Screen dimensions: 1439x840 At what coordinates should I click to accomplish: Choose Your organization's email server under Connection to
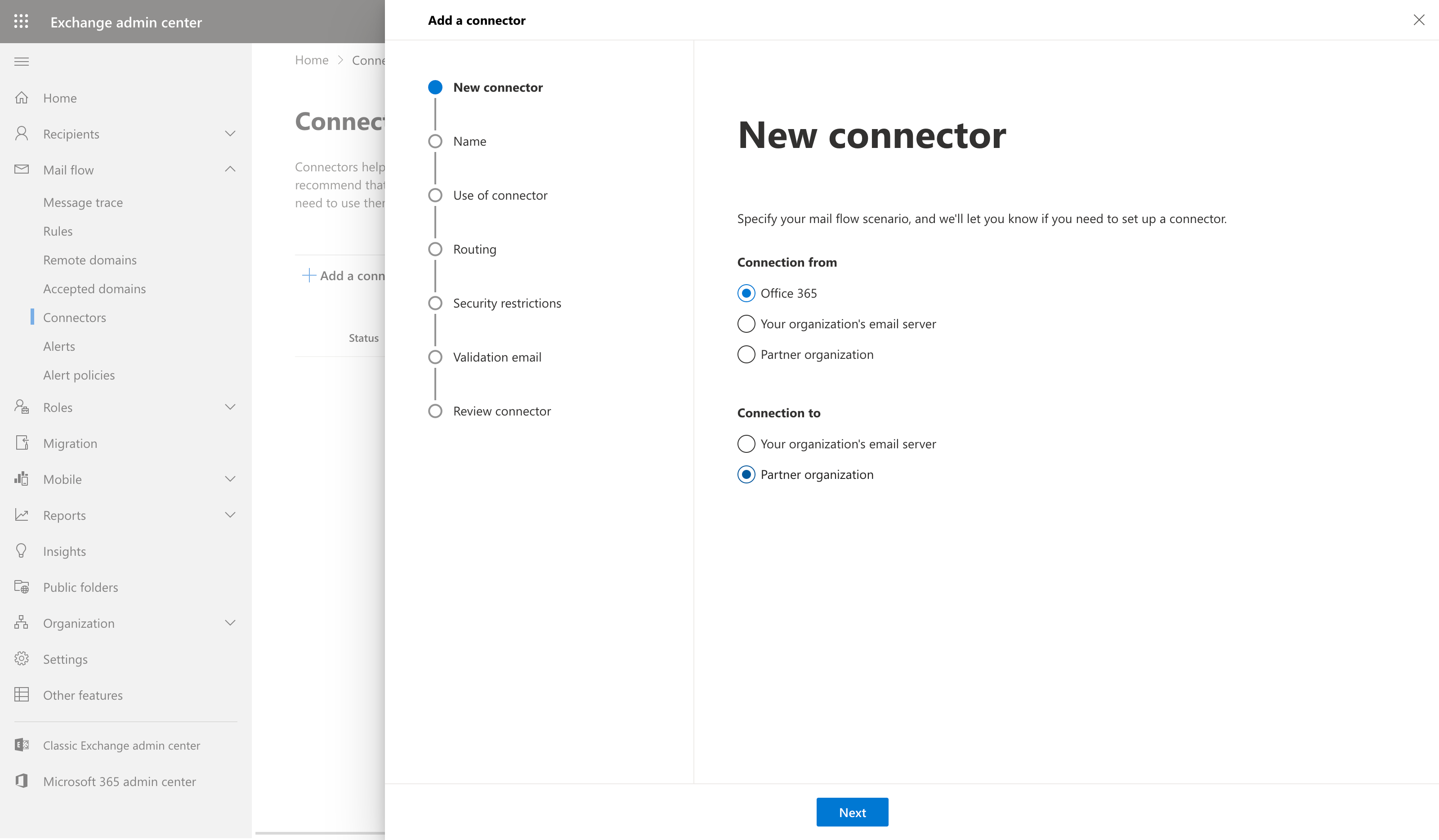click(x=746, y=444)
